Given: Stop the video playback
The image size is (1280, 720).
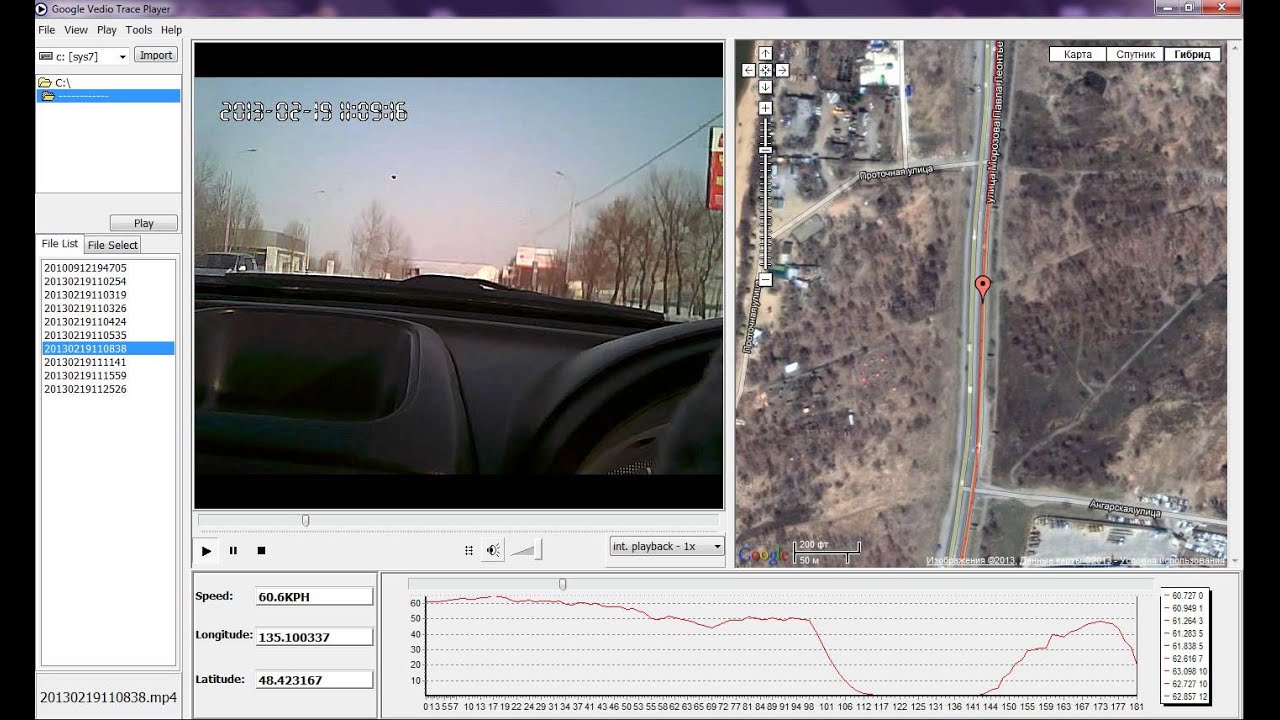Looking at the screenshot, I should (x=261, y=550).
